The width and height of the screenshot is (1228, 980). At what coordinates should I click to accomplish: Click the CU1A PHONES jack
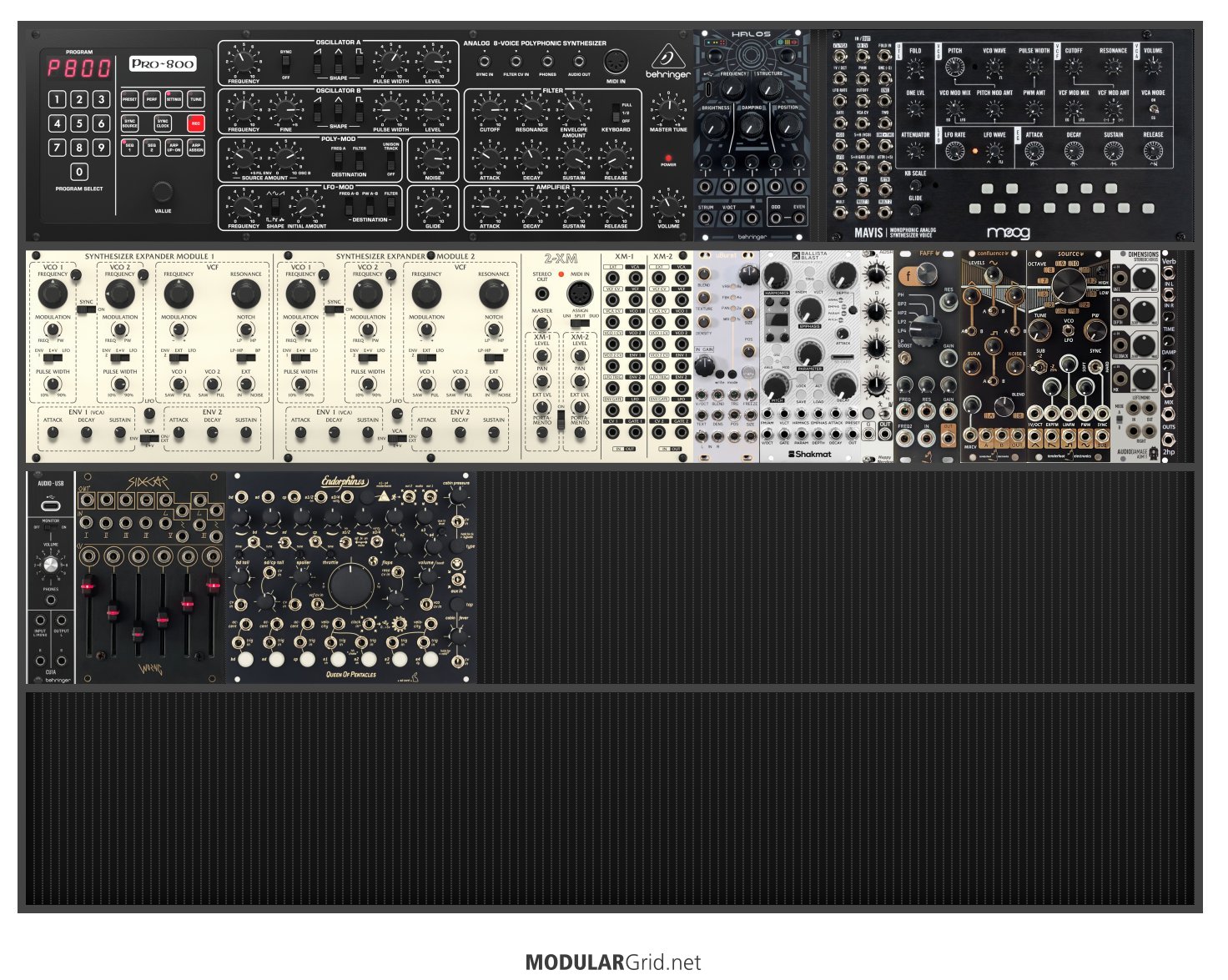pos(51,601)
